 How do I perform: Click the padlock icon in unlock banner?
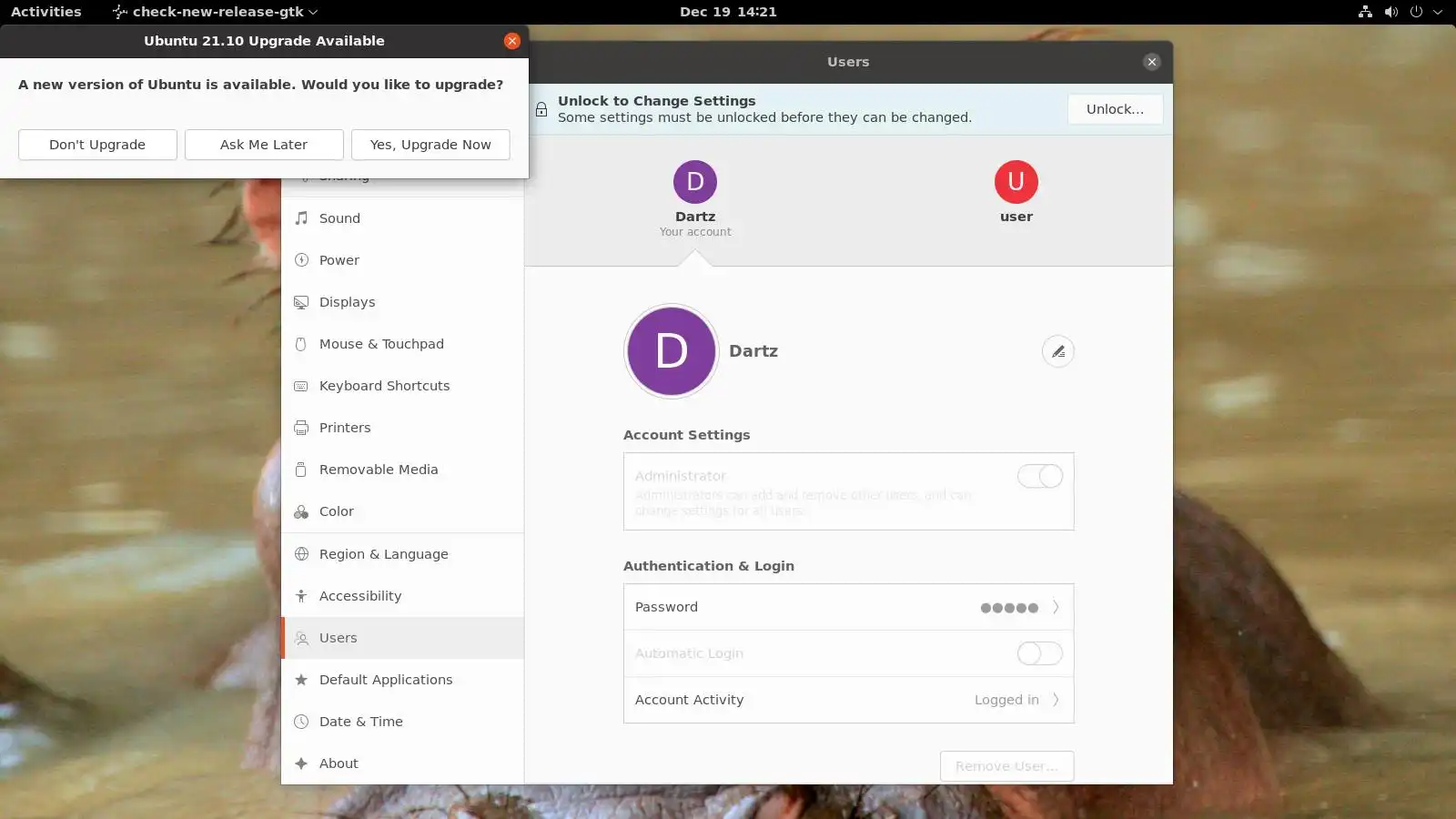point(541,109)
